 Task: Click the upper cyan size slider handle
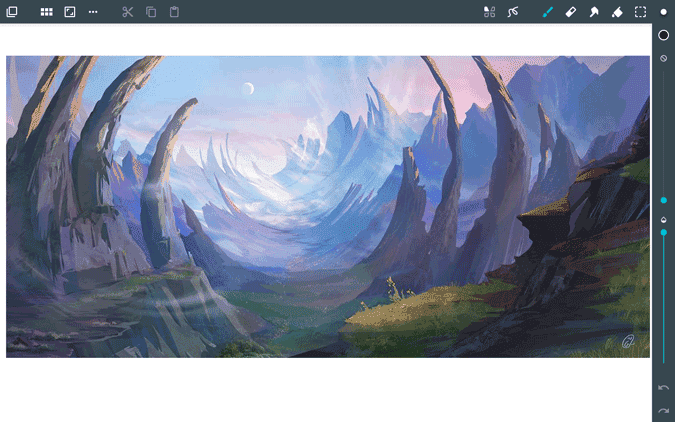point(664,200)
